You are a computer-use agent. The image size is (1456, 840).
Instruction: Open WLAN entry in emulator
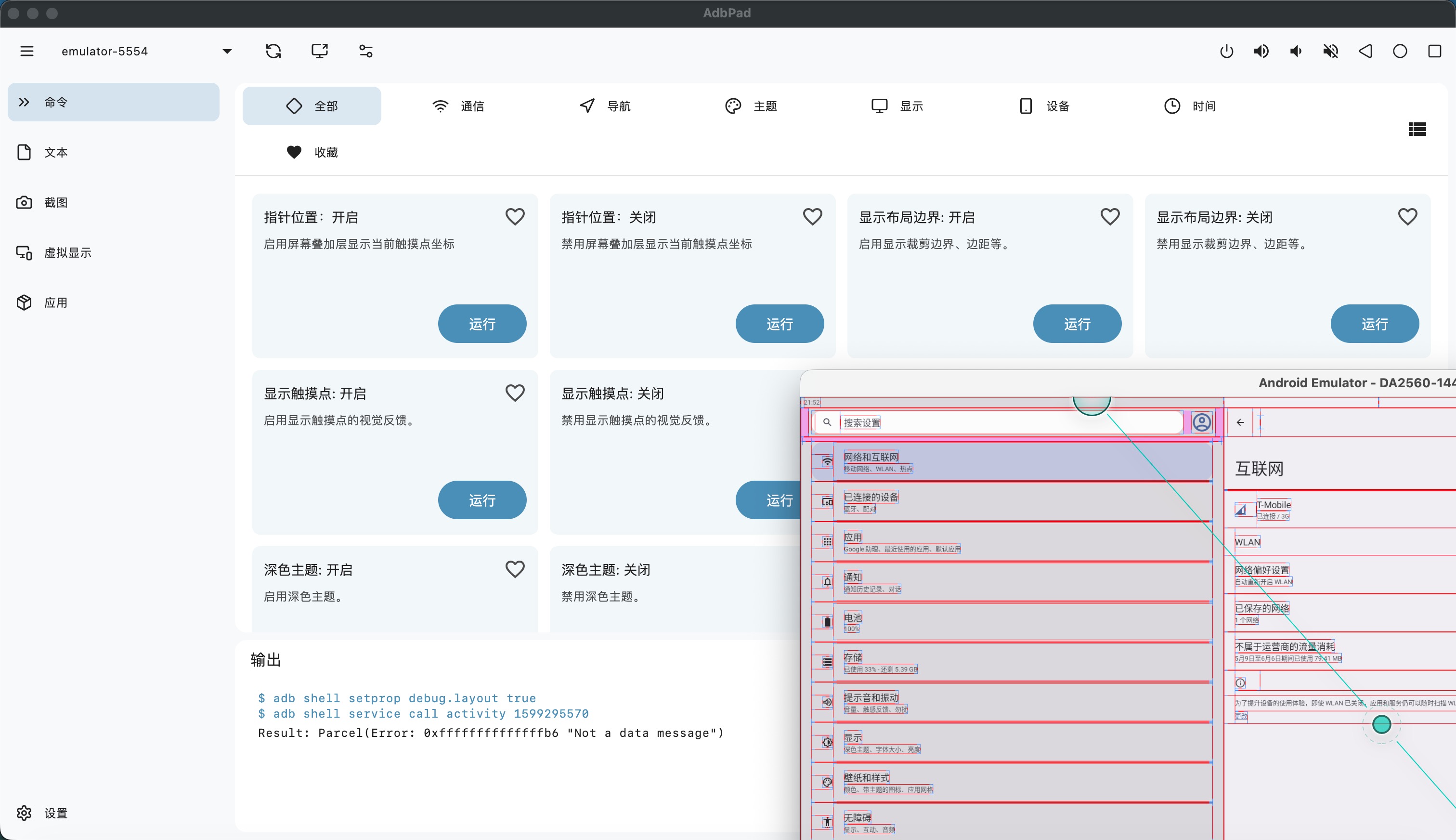click(x=1340, y=542)
